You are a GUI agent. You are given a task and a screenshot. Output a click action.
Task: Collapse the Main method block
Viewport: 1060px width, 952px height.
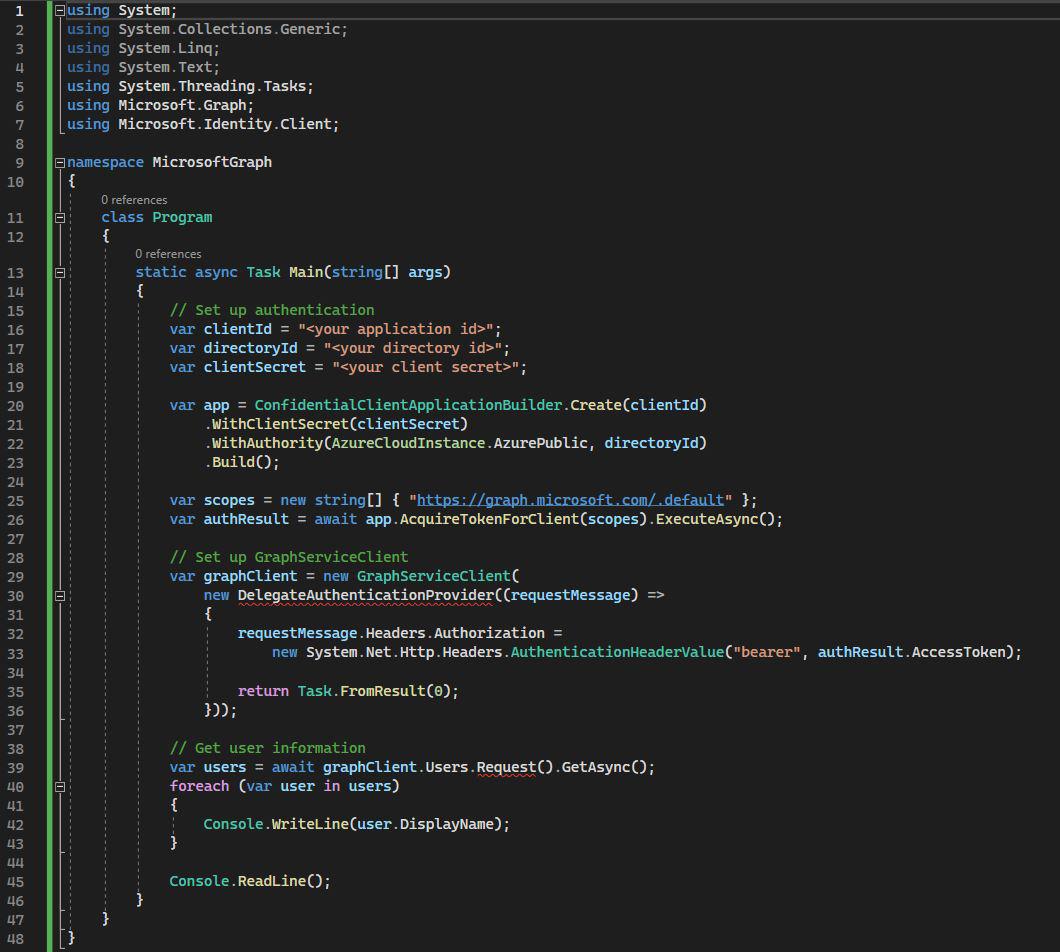point(59,272)
